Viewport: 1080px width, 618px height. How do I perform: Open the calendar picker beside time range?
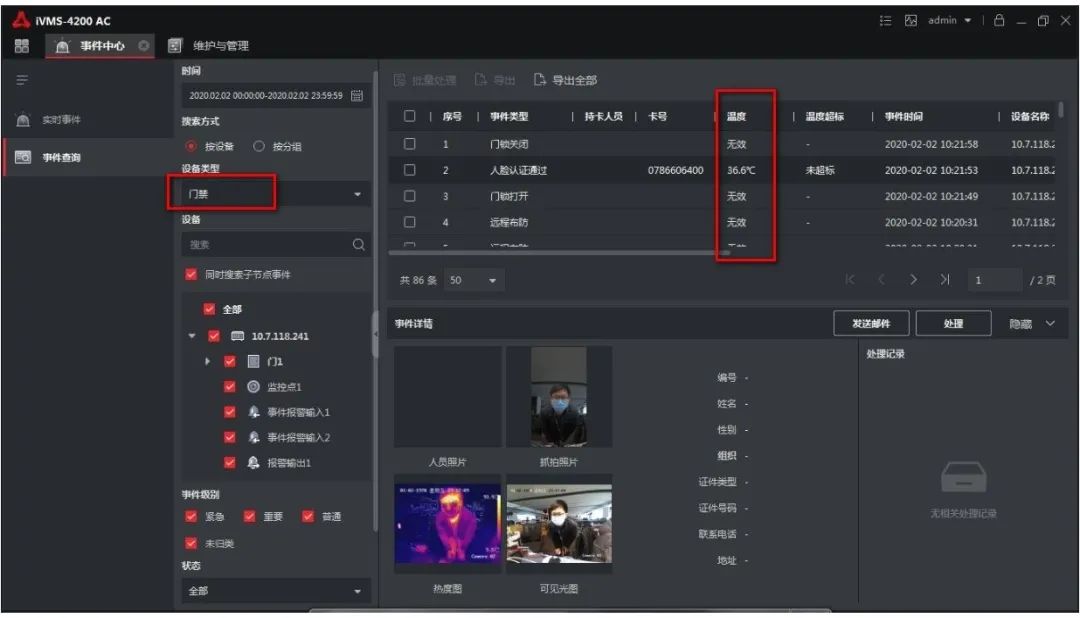tap(357, 96)
